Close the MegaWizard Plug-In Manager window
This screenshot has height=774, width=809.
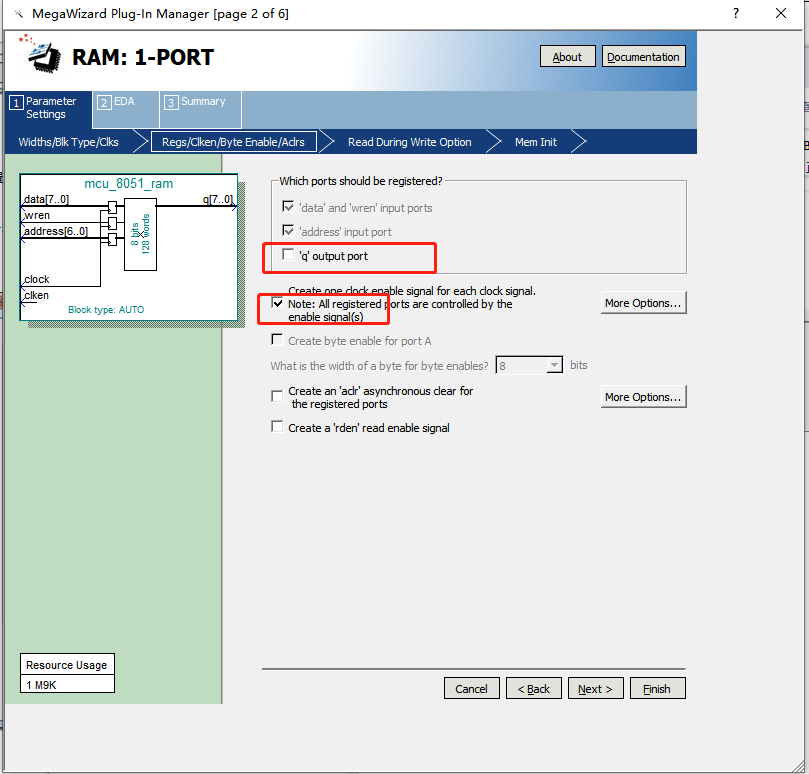point(781,13)
